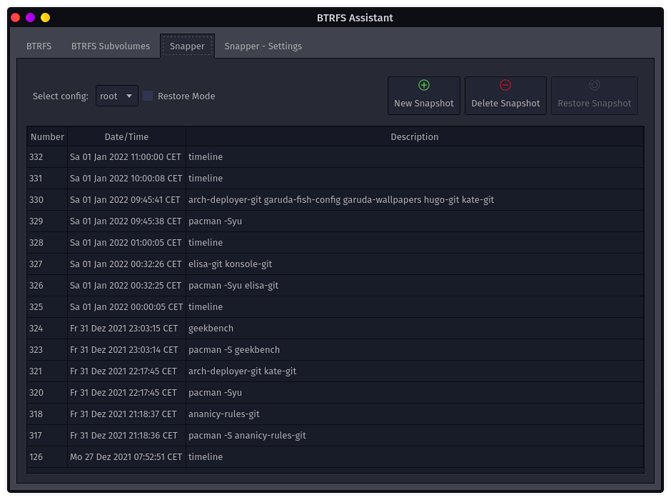Click date 'Mo 27 Dez 2021 07:52:51 CET'
This screenshot has height=500, width=671.
tap(126, 457)
